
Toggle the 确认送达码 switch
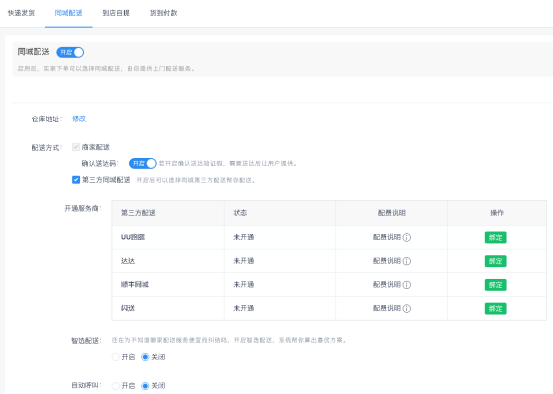(142, 163)
